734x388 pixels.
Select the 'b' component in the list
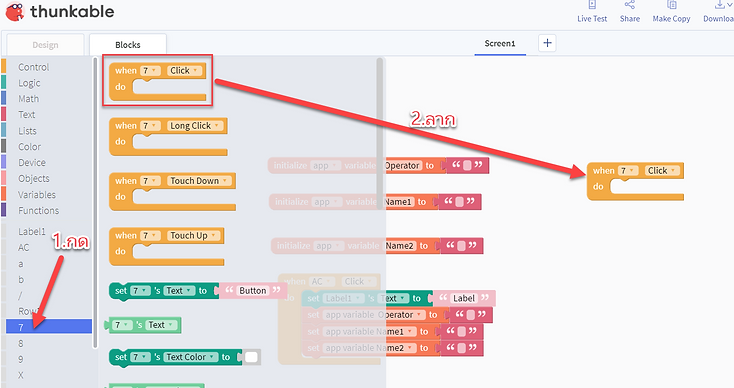point(21,279)
